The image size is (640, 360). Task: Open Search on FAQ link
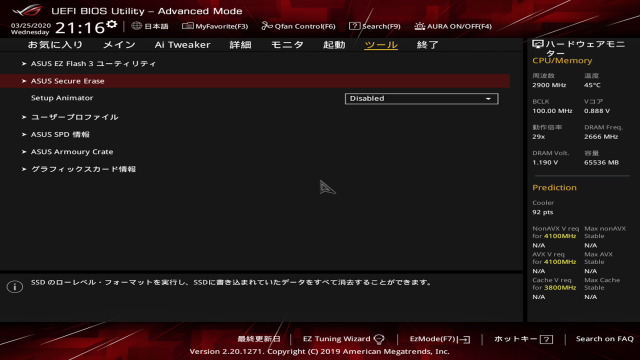point(604,339)
